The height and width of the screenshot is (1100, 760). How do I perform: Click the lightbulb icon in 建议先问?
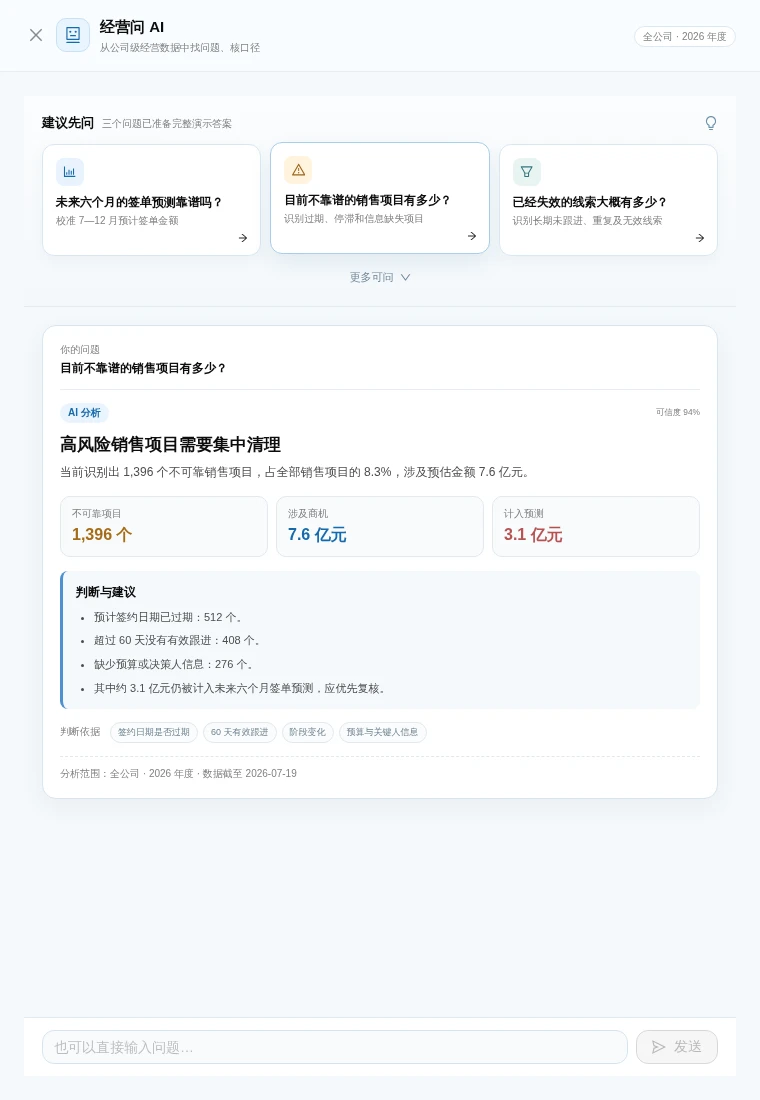711,123
